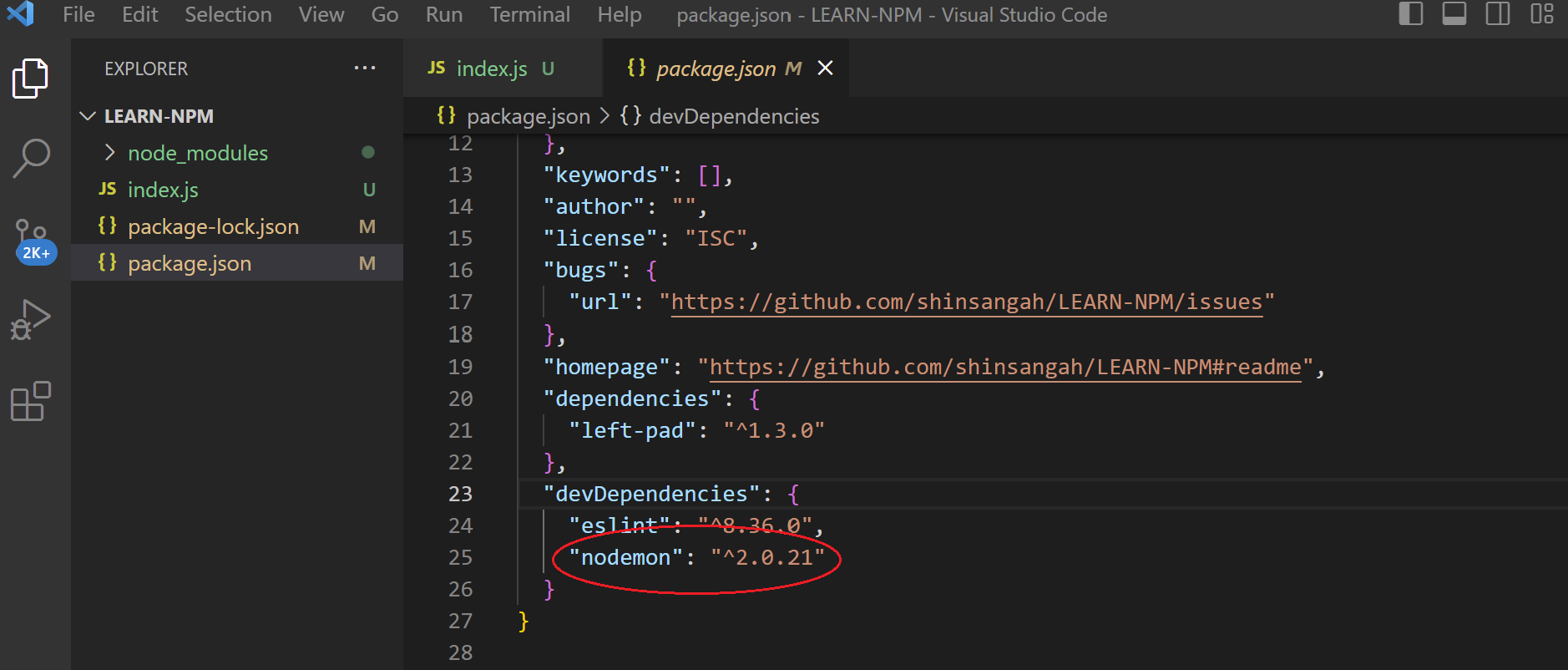
Task: Click the "author" key on line 14
Action: pos(594,206)
